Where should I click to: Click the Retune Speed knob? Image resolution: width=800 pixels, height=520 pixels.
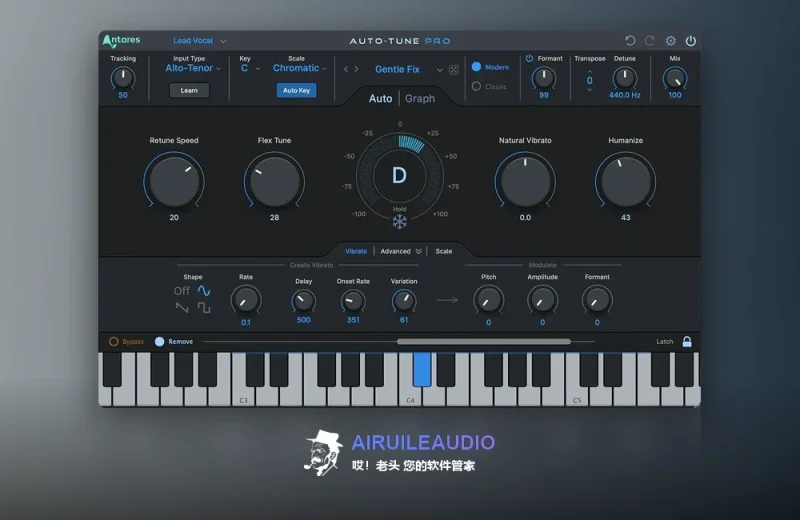point(174,182)
